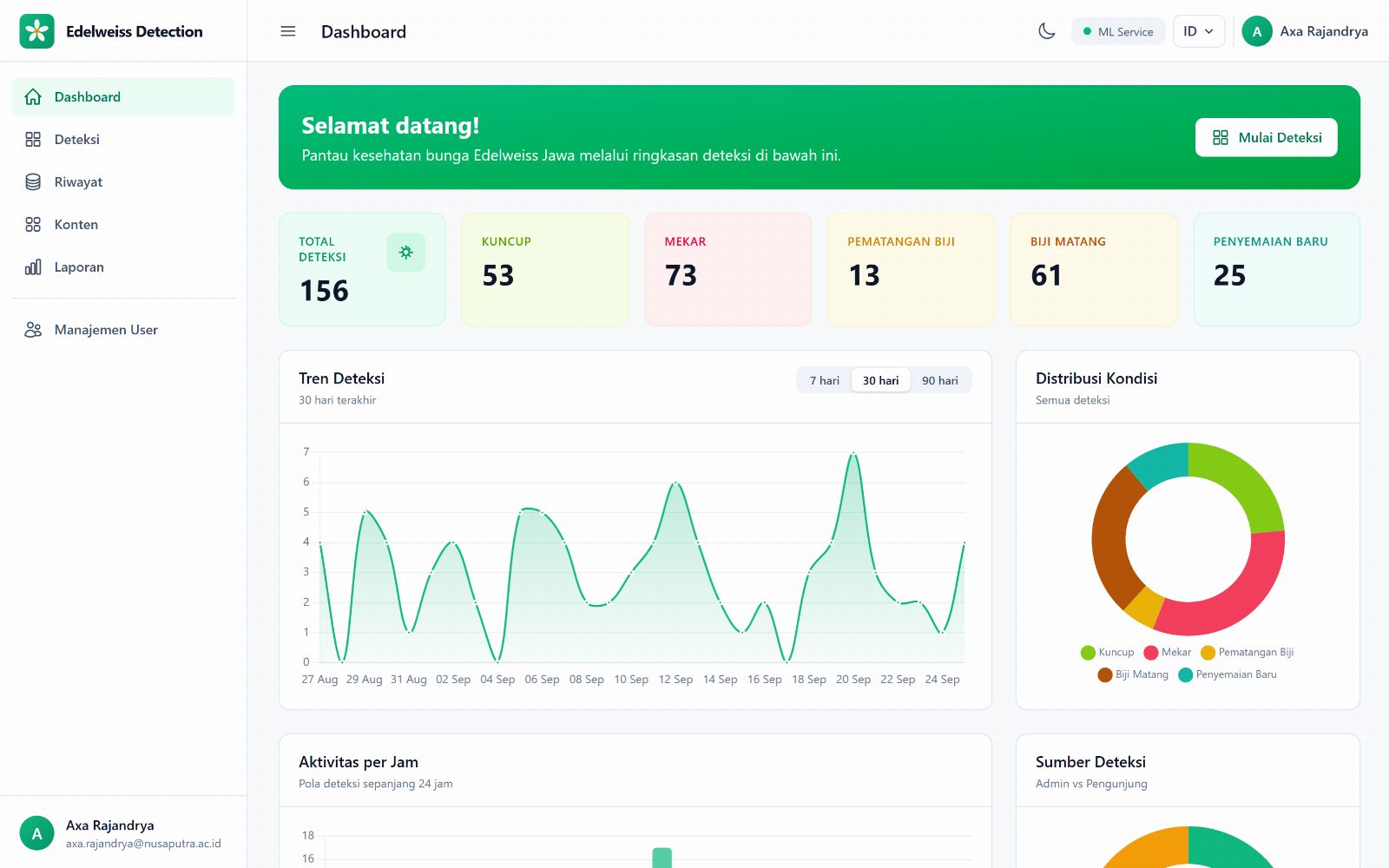Click the Biji Matang 61 card
The image size is (1389, 868).
[x=1094, y=270]
